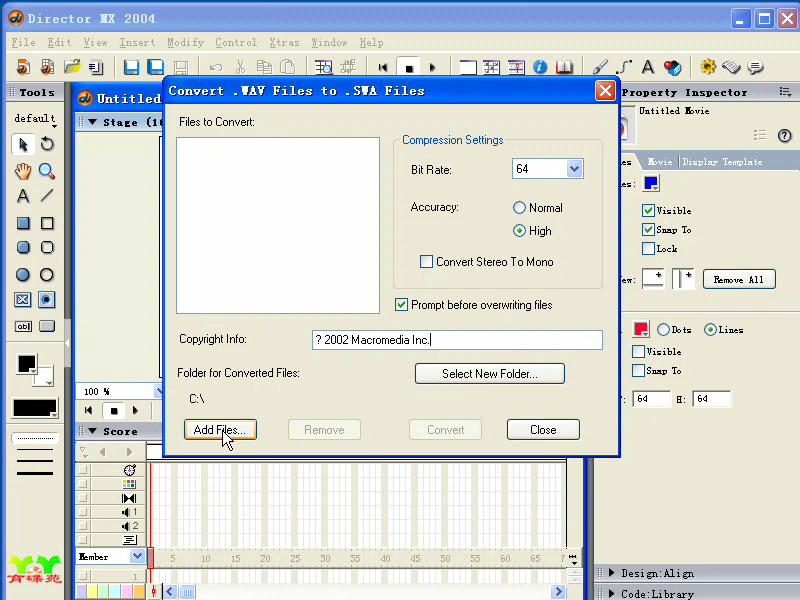800x600 pixels.
Task: Open Cast Member Properties info icon
Action: 540,67
